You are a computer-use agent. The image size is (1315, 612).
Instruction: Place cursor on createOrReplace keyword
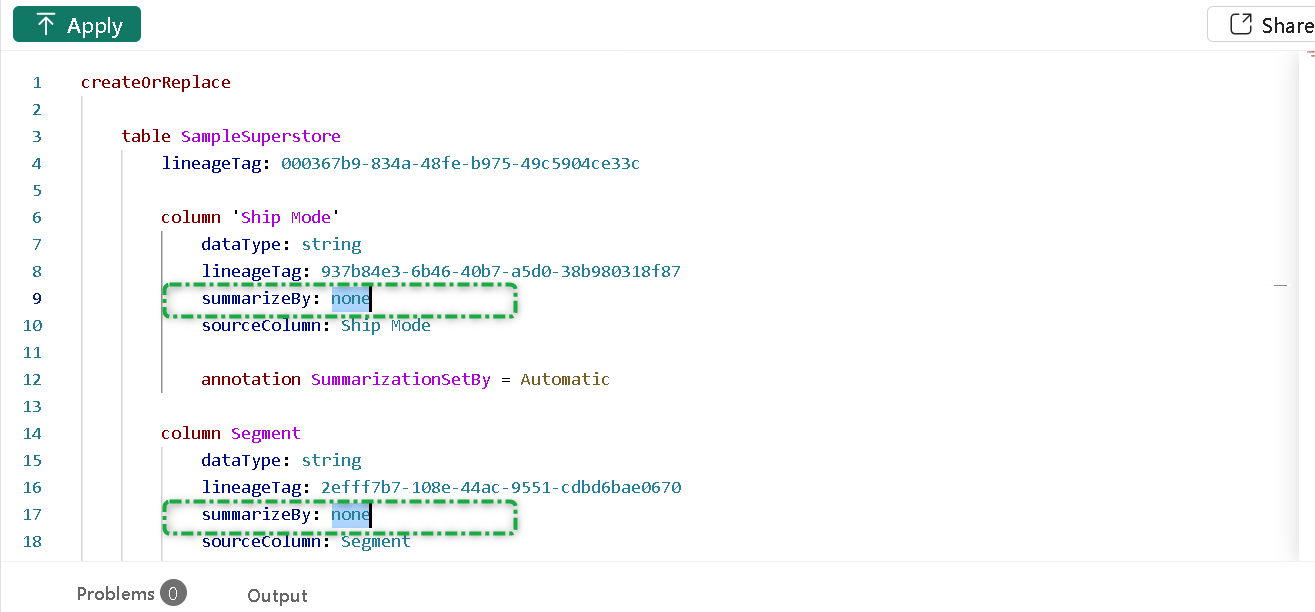[155, 82]
